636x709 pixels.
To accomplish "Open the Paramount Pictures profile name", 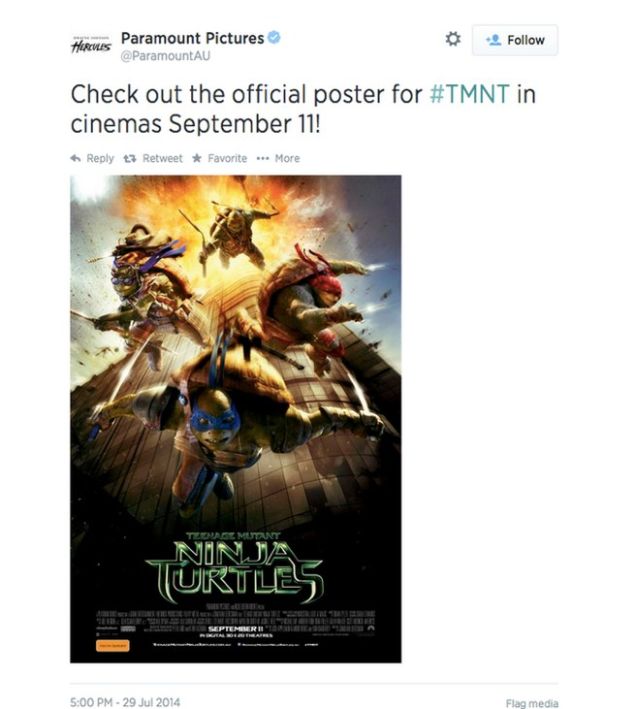I will [x=192, y=38].
